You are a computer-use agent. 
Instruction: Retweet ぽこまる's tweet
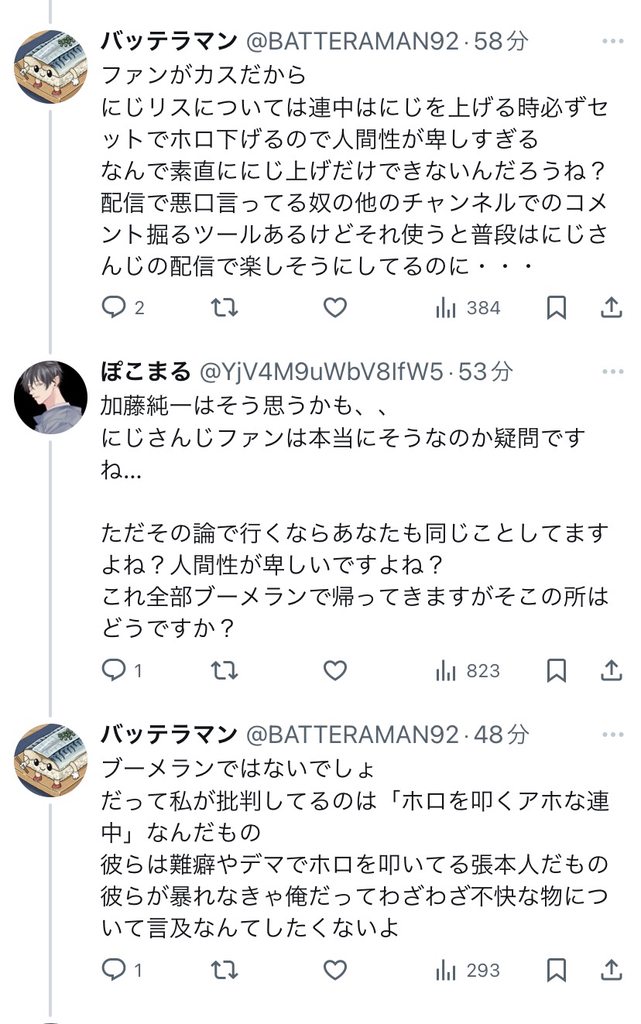point(225,670)
